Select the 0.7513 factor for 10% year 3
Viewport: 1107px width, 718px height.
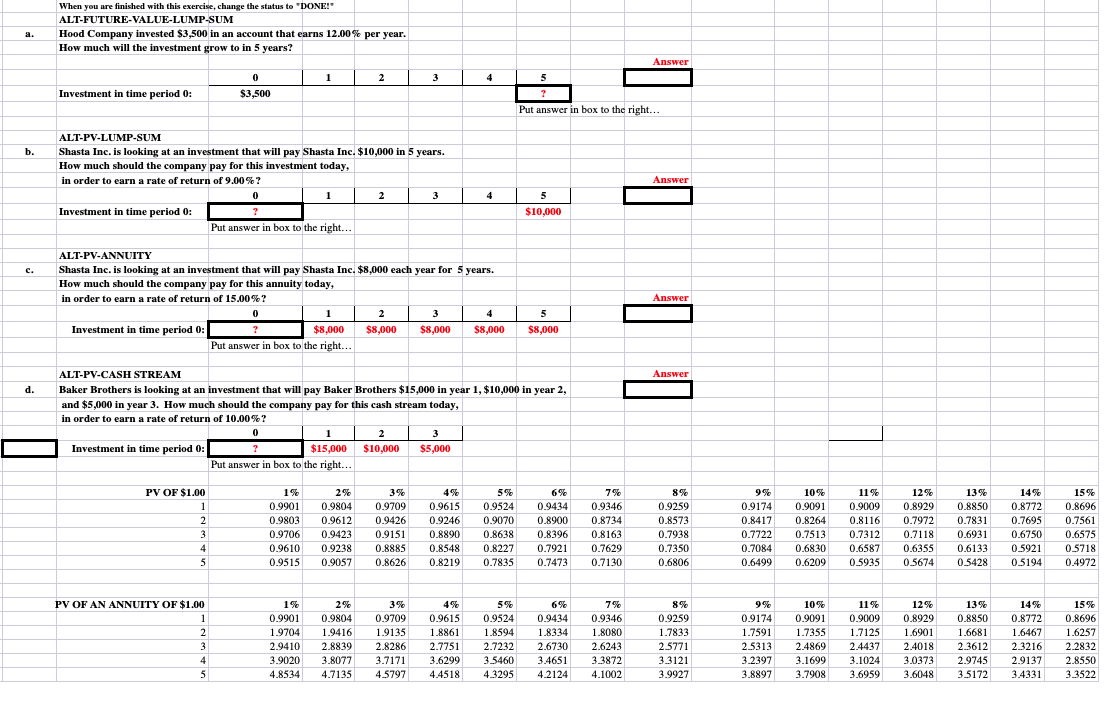810,534
